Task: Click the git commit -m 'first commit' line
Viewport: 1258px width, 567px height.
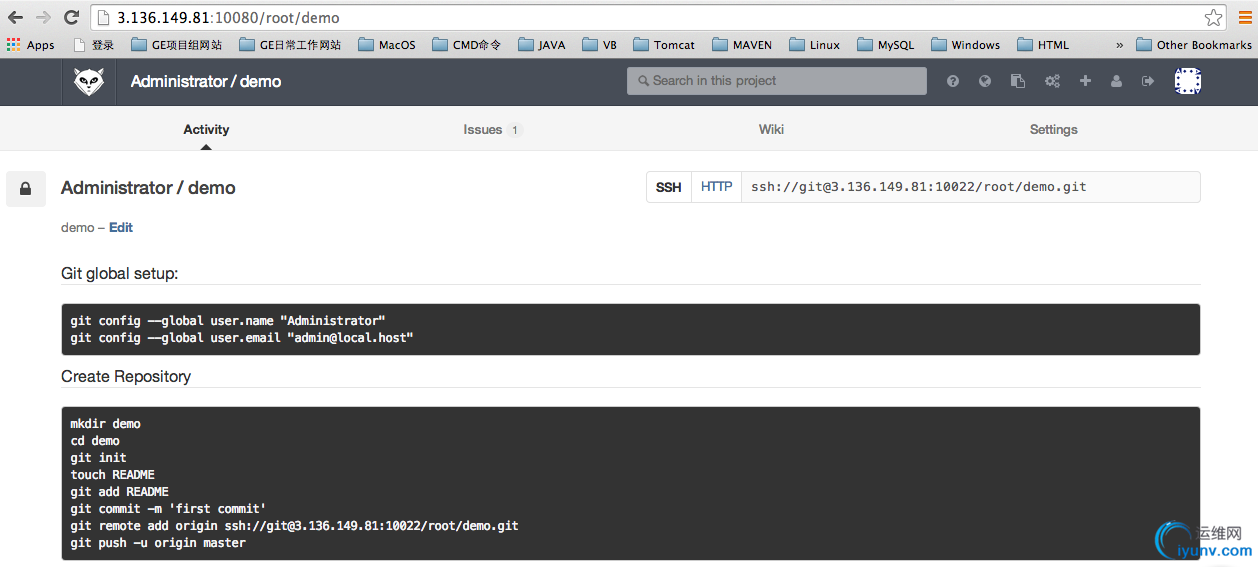Action: point(168,509)
